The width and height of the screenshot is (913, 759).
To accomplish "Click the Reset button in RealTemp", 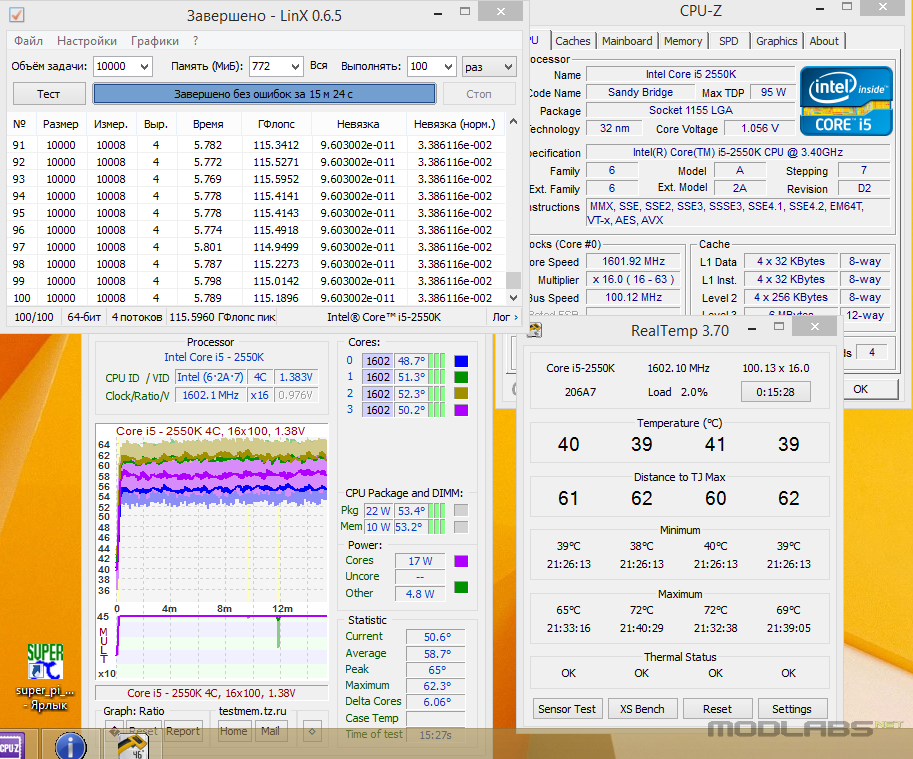I will point(717,709).
